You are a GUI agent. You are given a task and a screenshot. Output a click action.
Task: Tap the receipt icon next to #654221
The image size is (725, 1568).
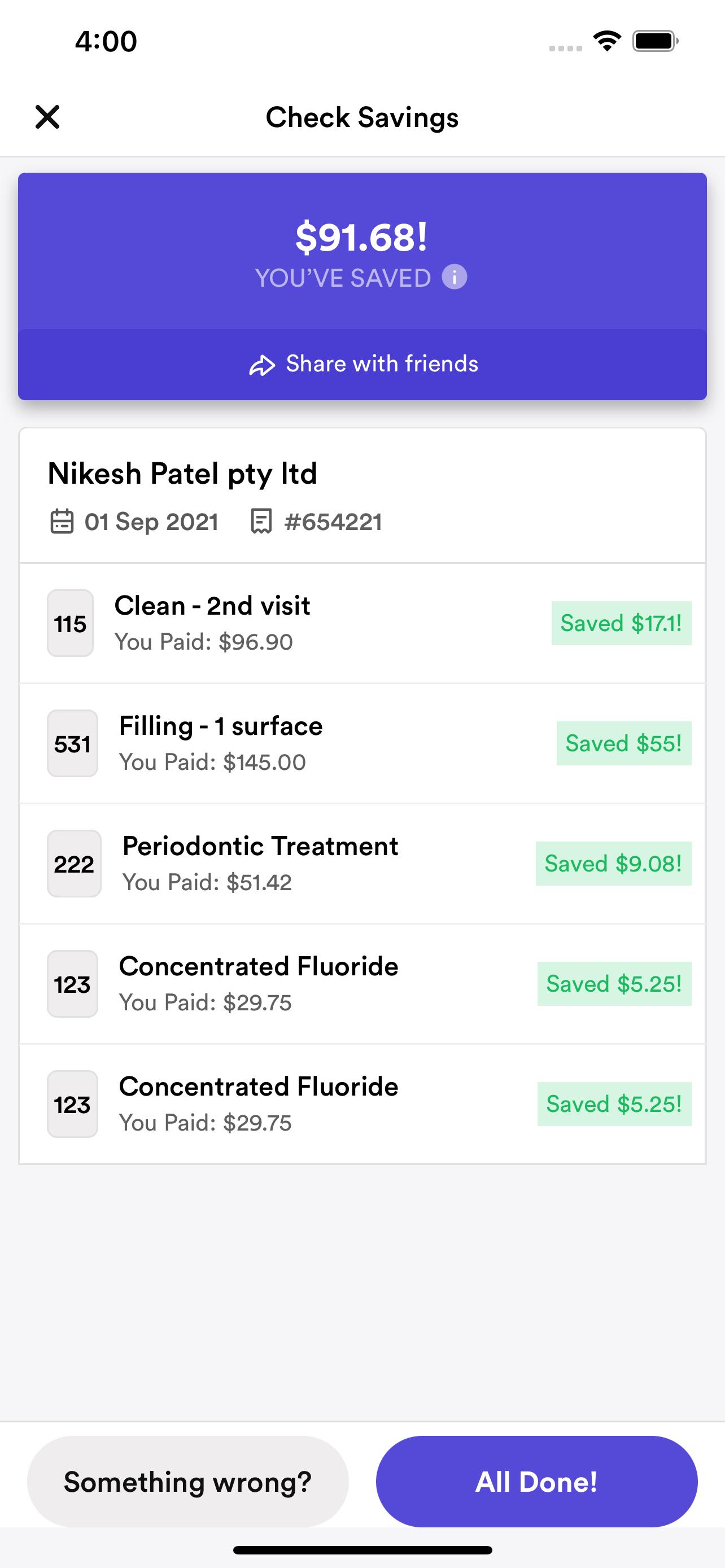pos(261,522)
